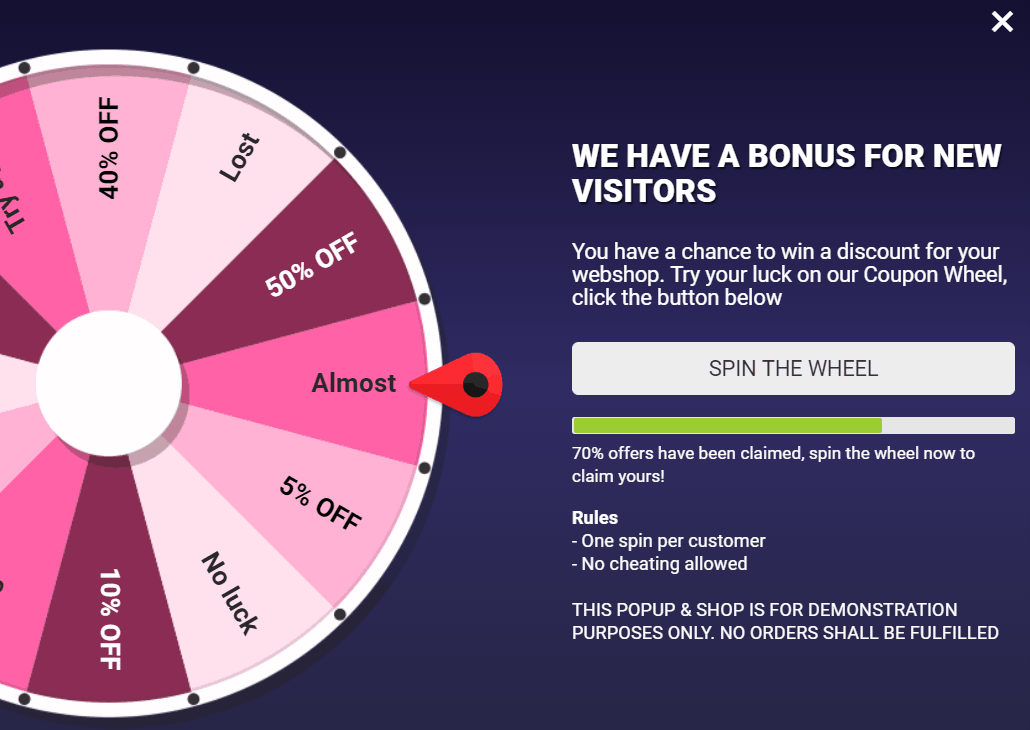The width and height of the screenshot is (1030, 730).
Task: Click the 'We have a bonus' heading
Action: pyautogui.click(x=786, y=172)
